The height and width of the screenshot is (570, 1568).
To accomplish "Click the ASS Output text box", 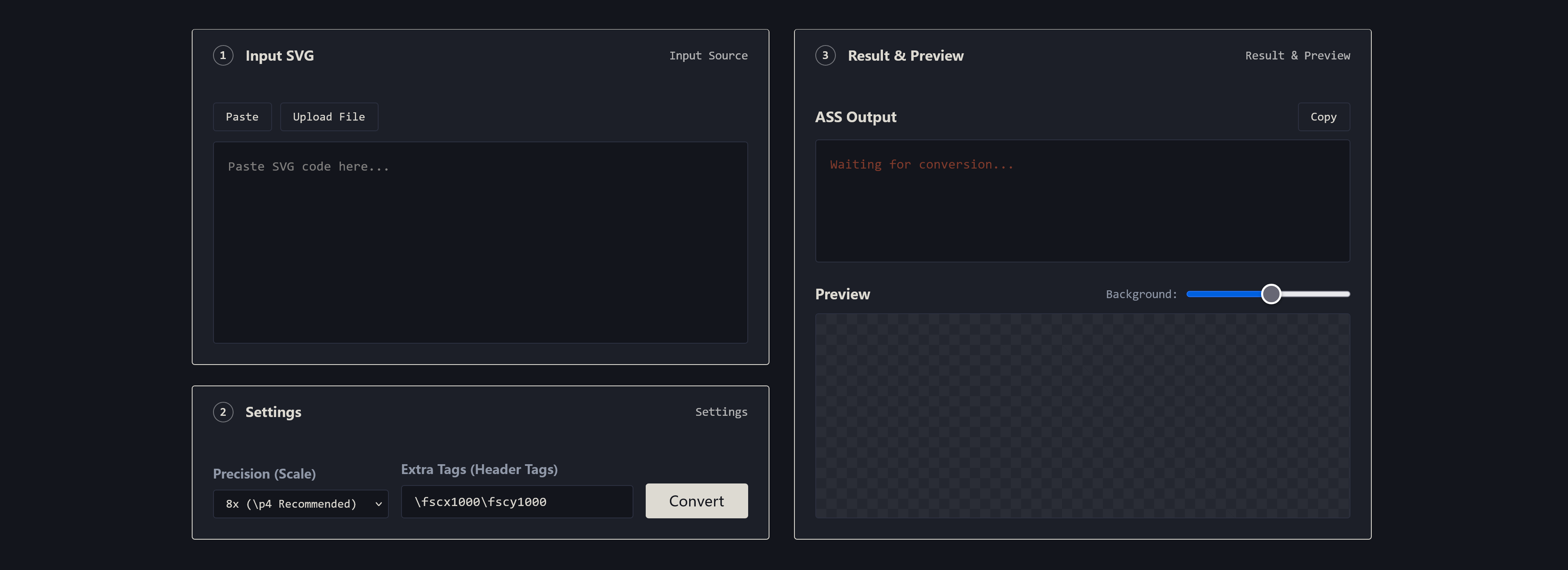I will pyautogui.click(x=1082, y=201).
